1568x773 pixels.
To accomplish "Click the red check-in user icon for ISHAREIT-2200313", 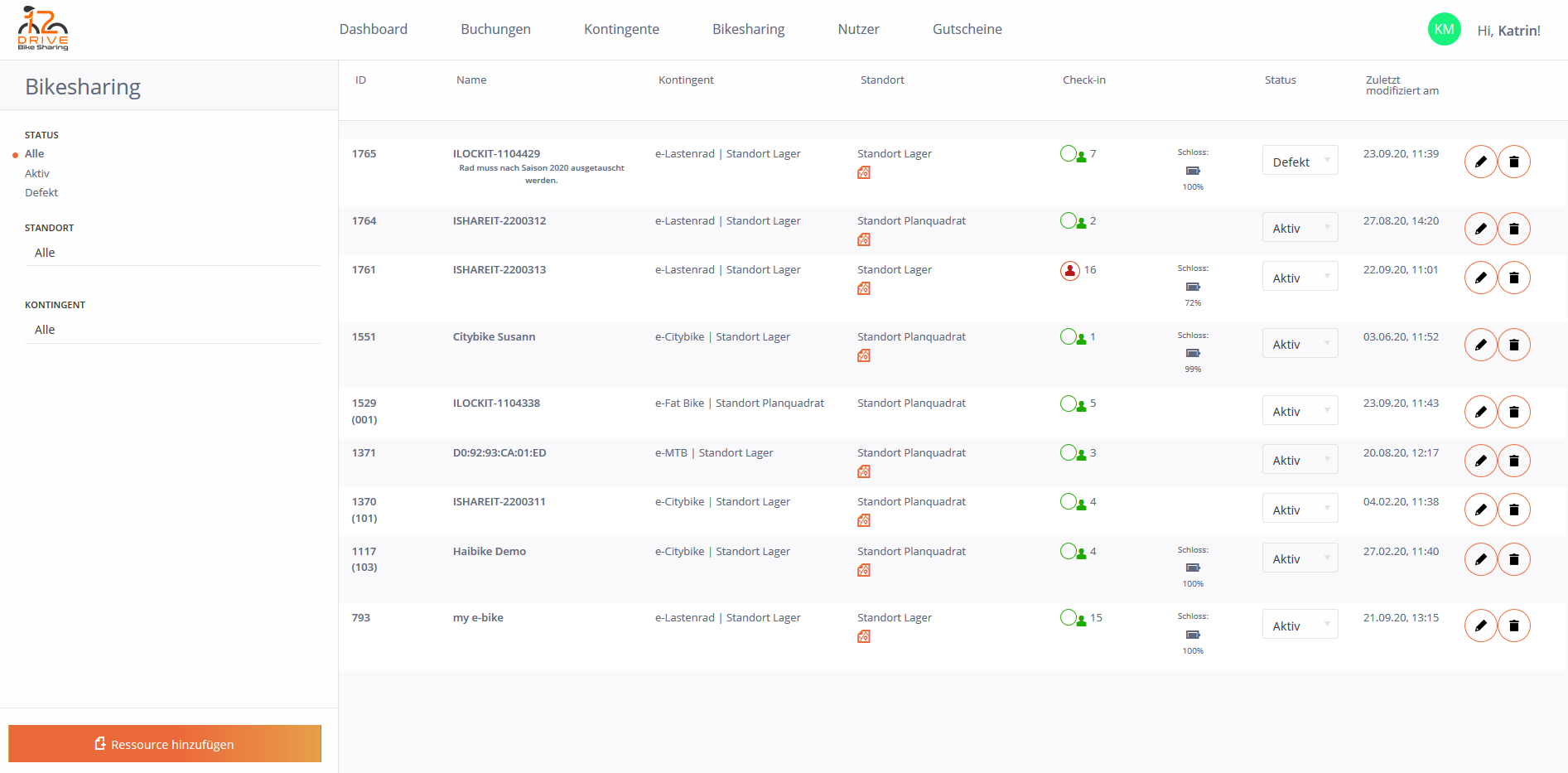I will click(x=1070, y=271).
